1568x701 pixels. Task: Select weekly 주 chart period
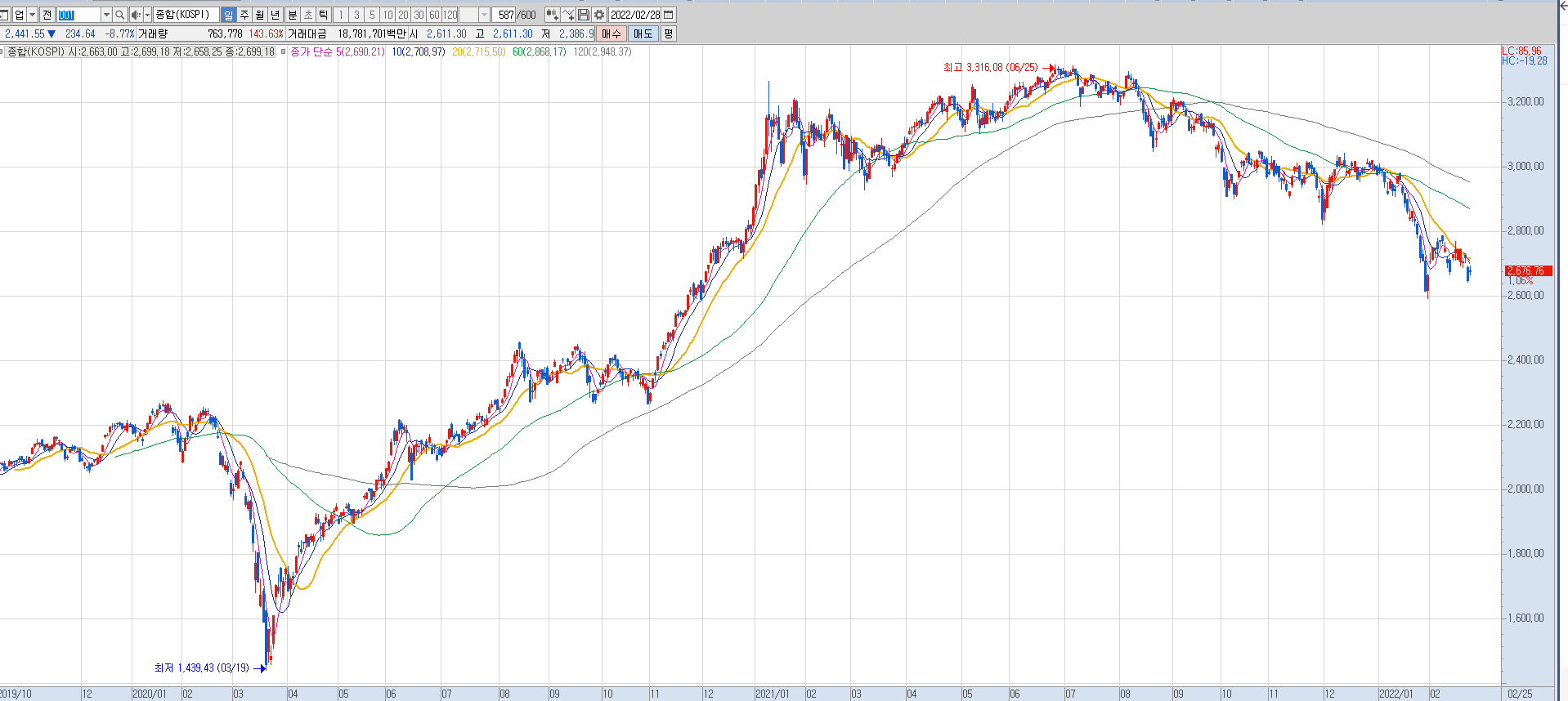point(244,15)
